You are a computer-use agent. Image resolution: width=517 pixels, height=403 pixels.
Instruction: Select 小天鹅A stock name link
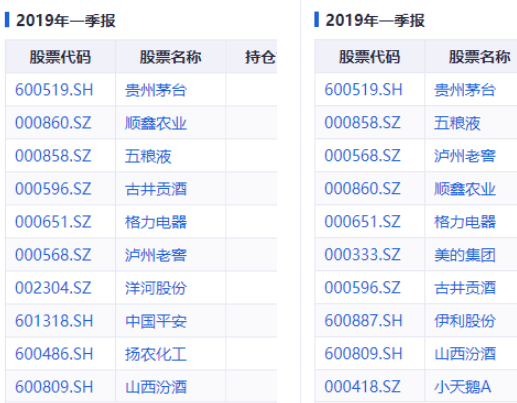[x=462, y=387]
